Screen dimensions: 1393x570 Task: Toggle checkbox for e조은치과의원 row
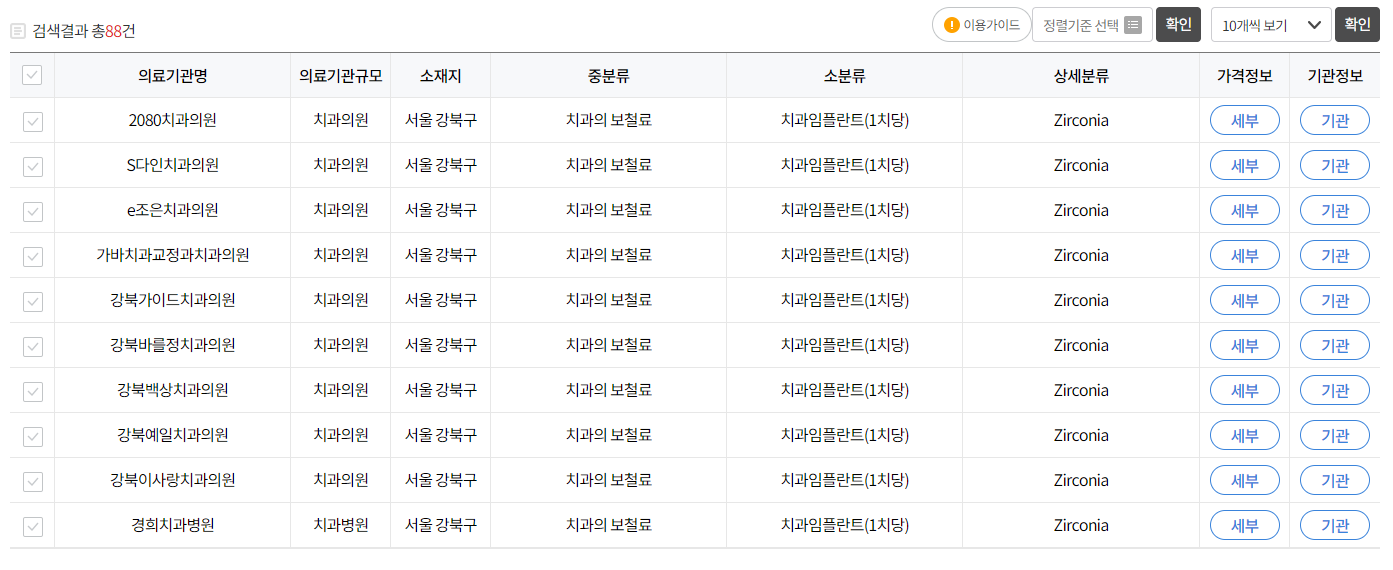coord(33,211)
